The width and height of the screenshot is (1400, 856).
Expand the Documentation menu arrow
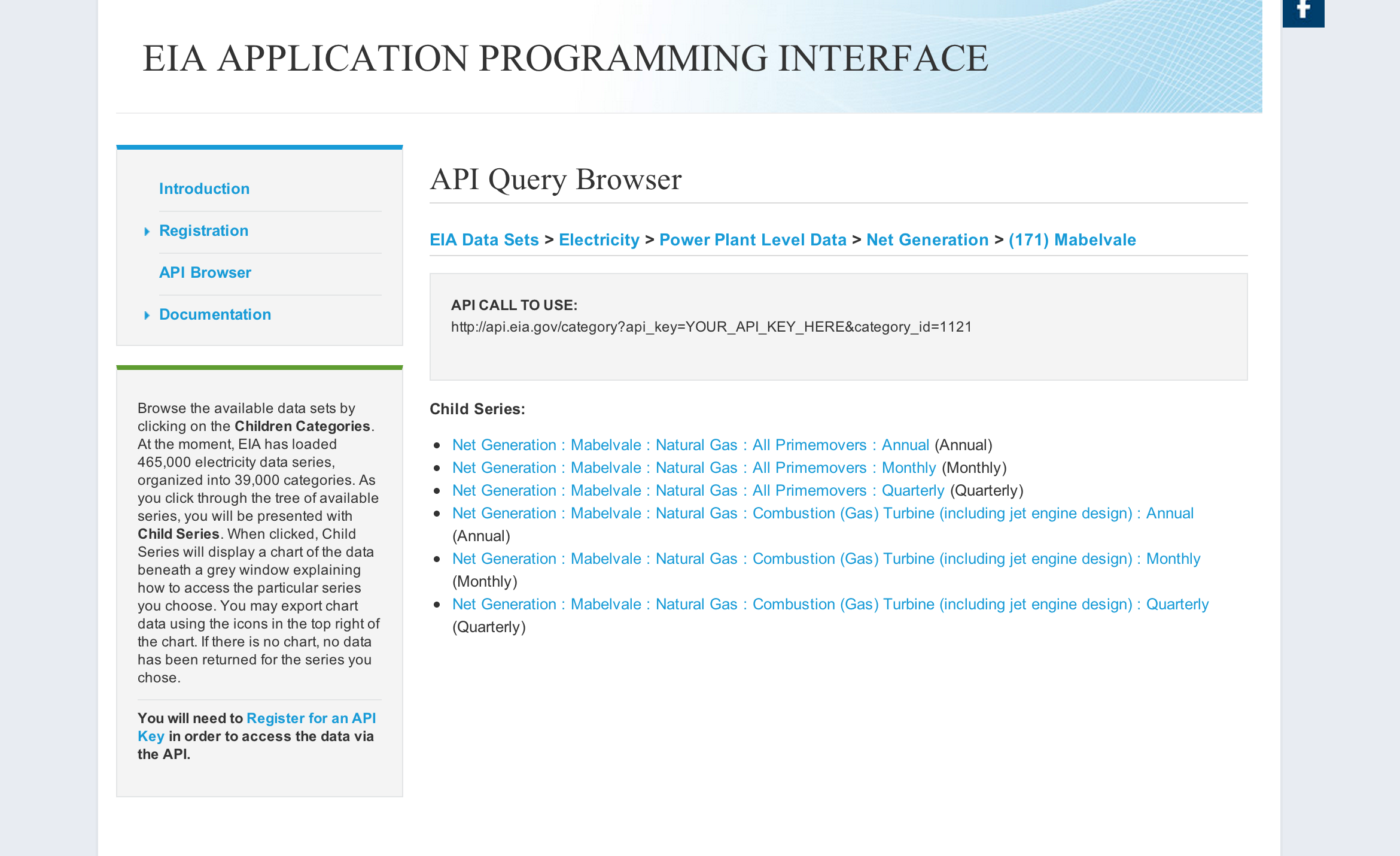pyautogui.click(x=147, y=315)
